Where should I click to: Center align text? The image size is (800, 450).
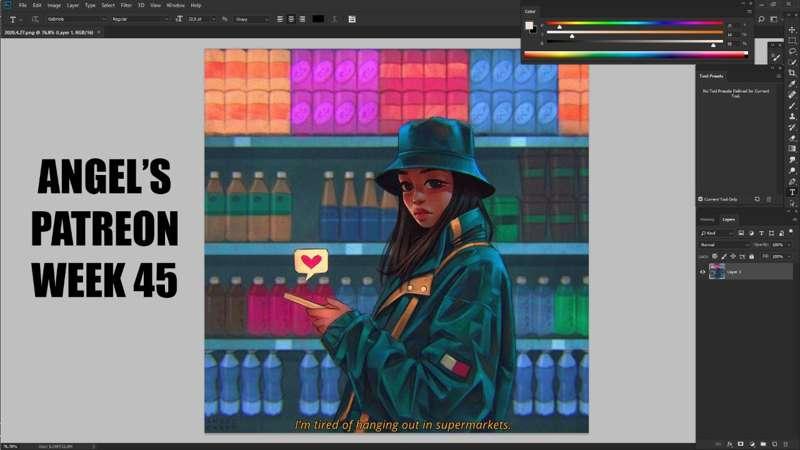[291, 19]
